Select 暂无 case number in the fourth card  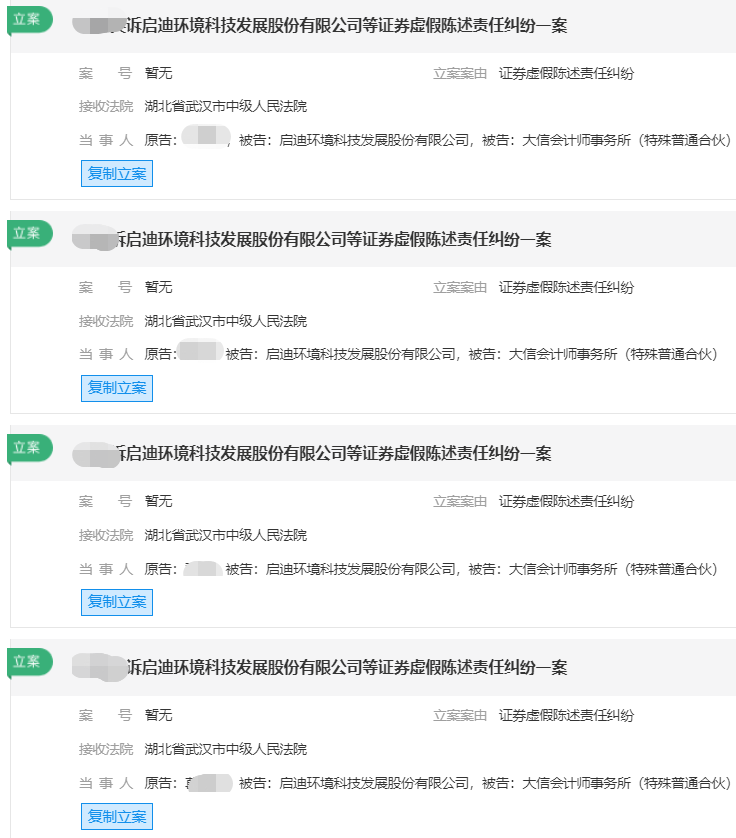158,715
